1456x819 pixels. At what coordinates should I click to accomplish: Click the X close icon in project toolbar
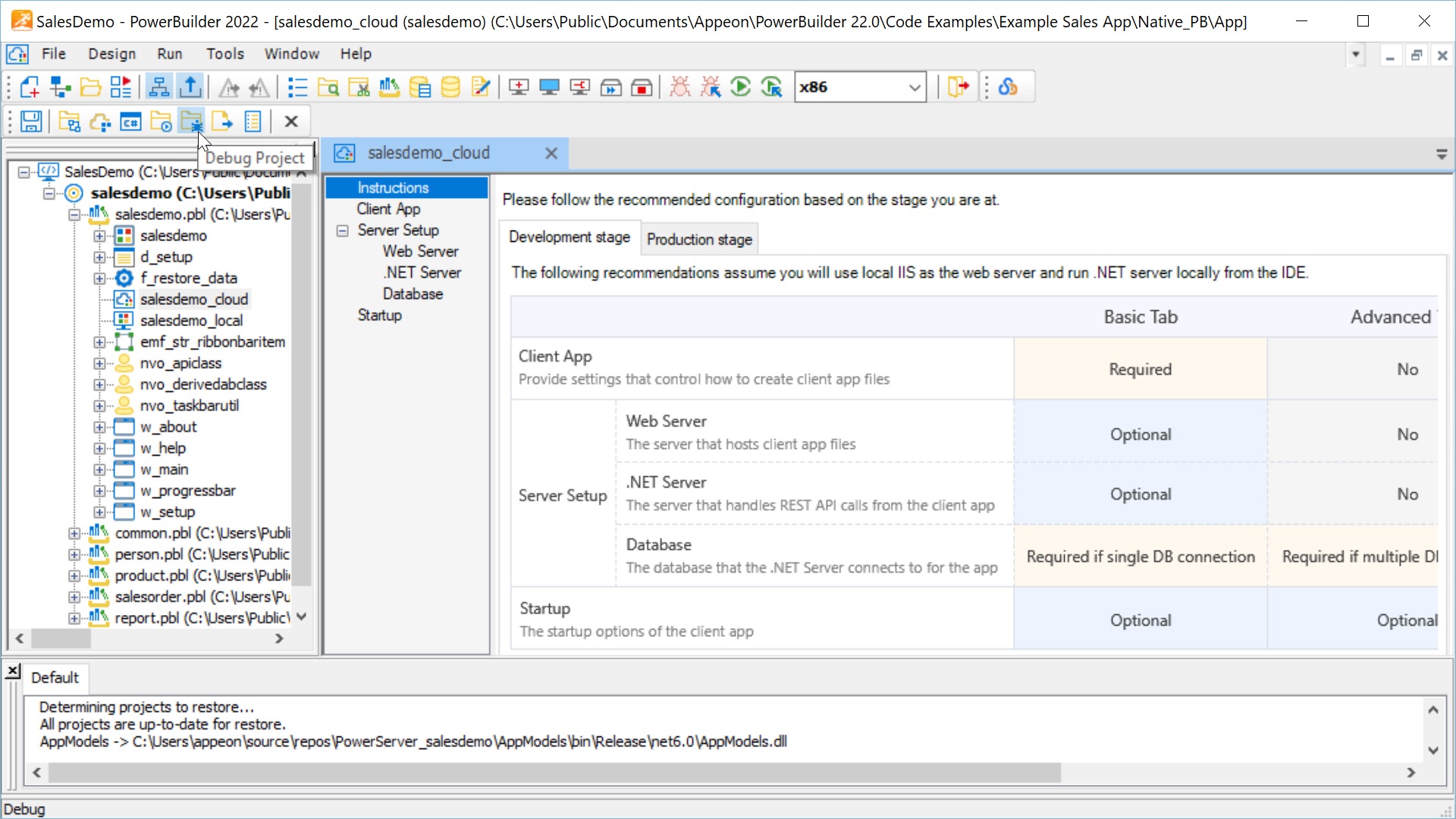click(291, 121)
